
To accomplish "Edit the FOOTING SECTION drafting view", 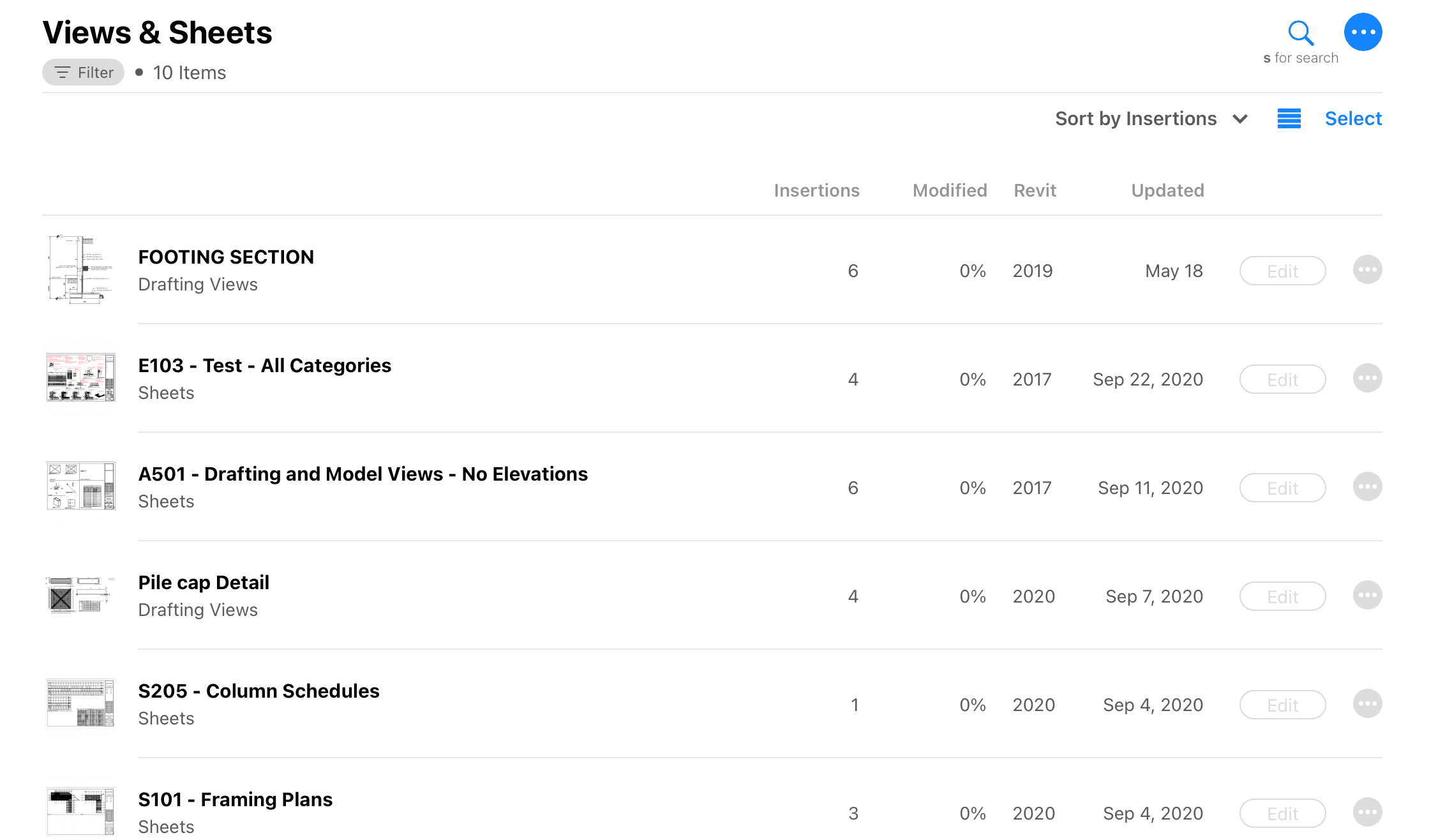I will point(1282,271).
